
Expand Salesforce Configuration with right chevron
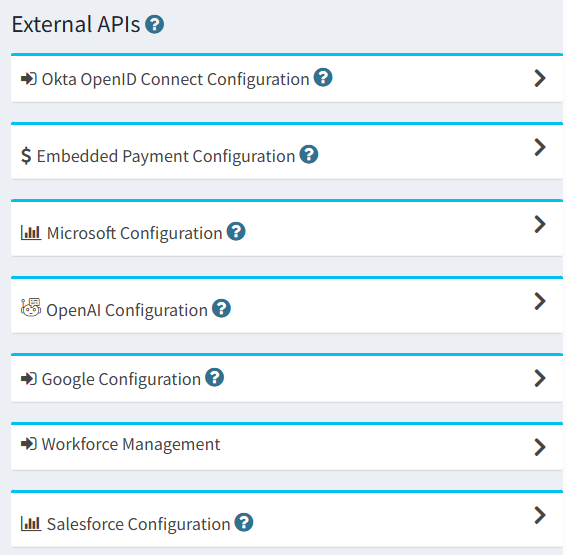(540, 515)
